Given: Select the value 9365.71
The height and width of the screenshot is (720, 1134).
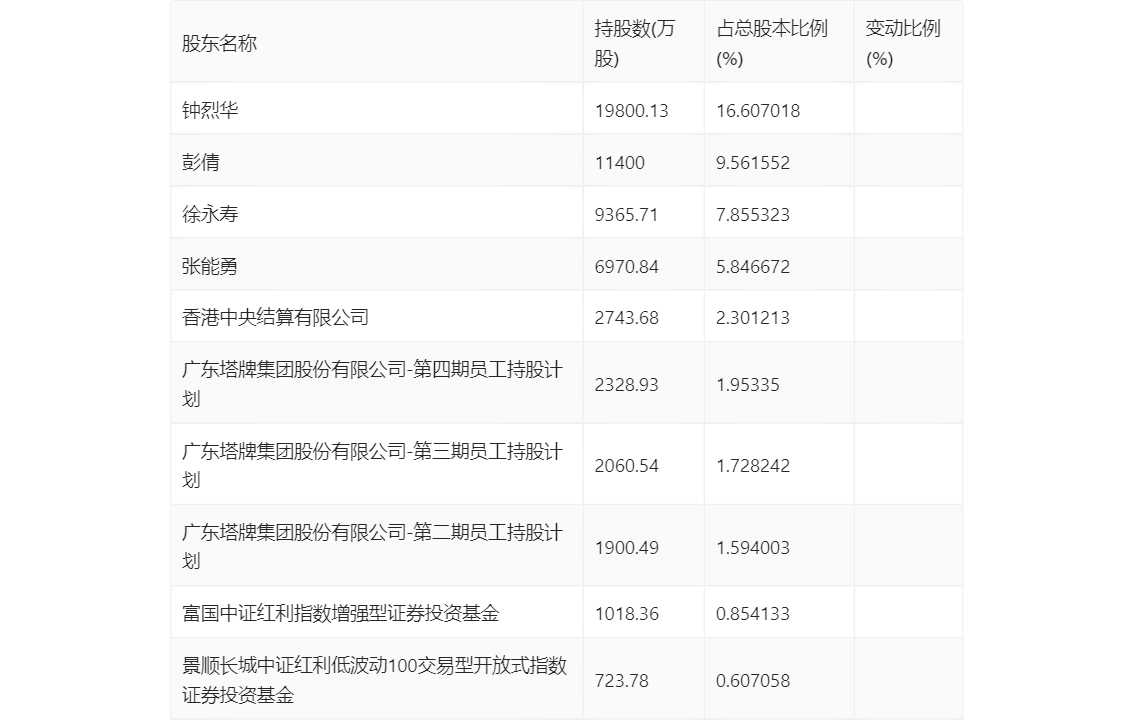Looking at the screenshot, I should click(x=626, y=215).
